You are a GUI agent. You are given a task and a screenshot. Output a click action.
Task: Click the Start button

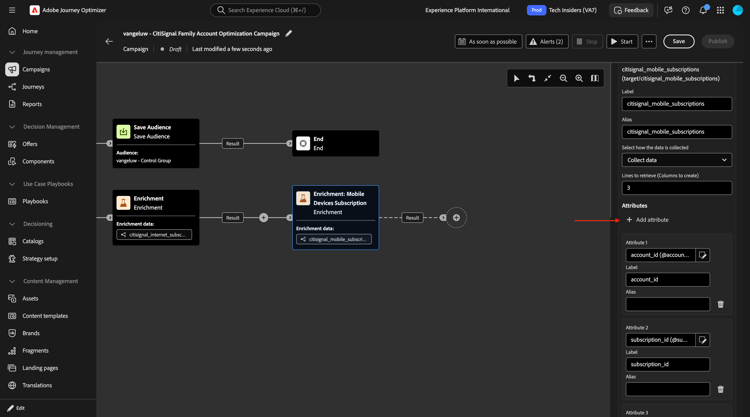[622, 42]
